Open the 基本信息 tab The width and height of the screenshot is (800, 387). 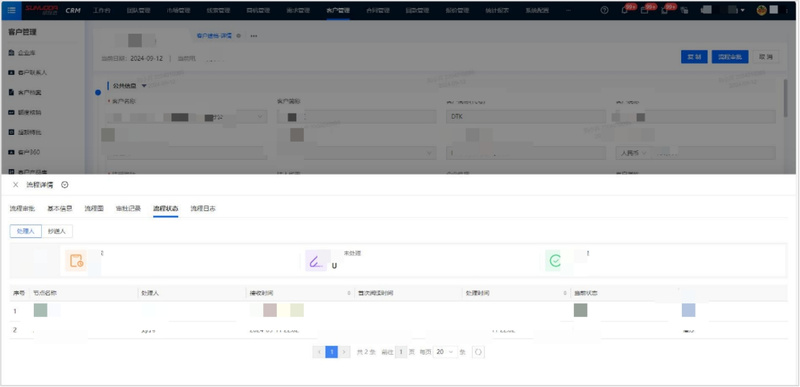pos(60,209)
